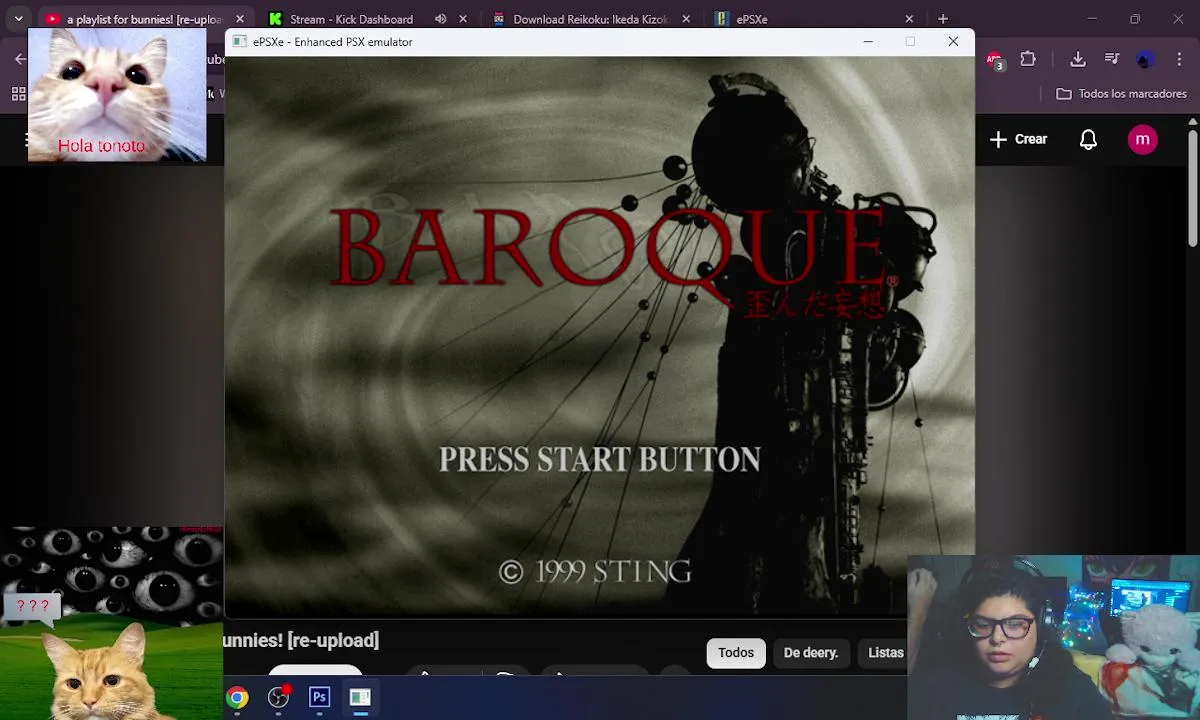This screenshot has height=720, width=1200.
Task: Click 'PRESS START BUTTON' on the game screen
Action: (600, 459)
